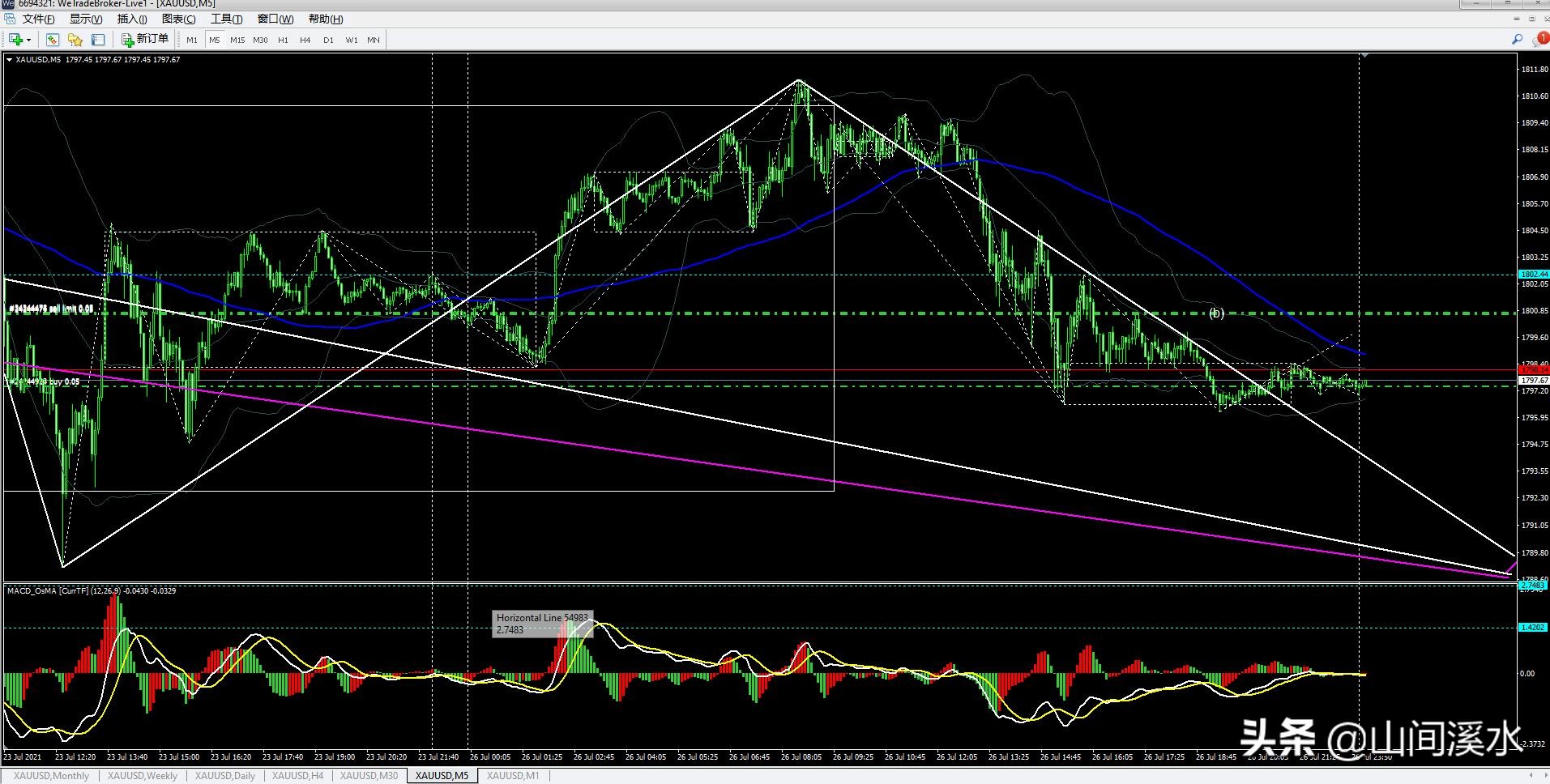Switch to the XAUUSD,M1 chart tab
1550x784 pixels.
click(x=513, y=776)
